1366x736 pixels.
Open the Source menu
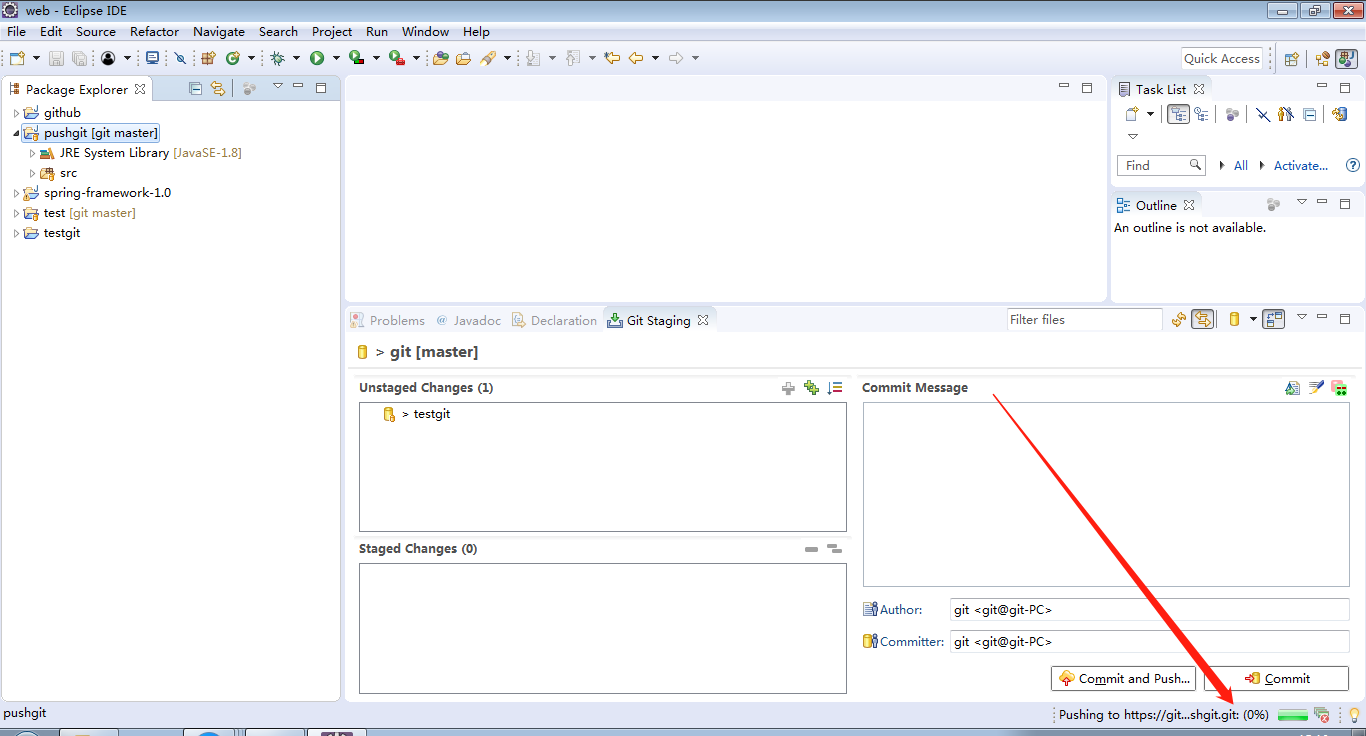pos(96,31)
